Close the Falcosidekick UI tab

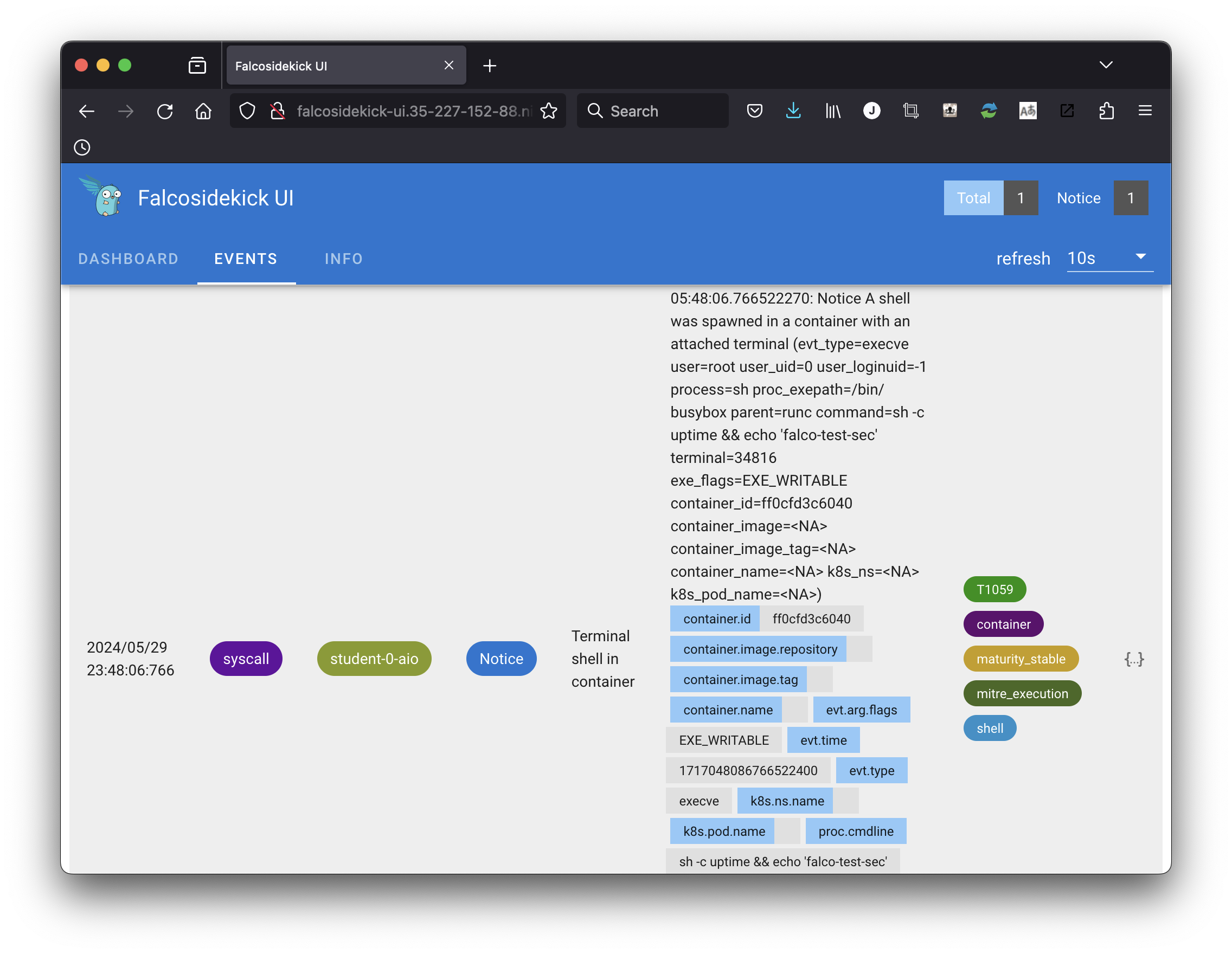click(x=449, y=66)
